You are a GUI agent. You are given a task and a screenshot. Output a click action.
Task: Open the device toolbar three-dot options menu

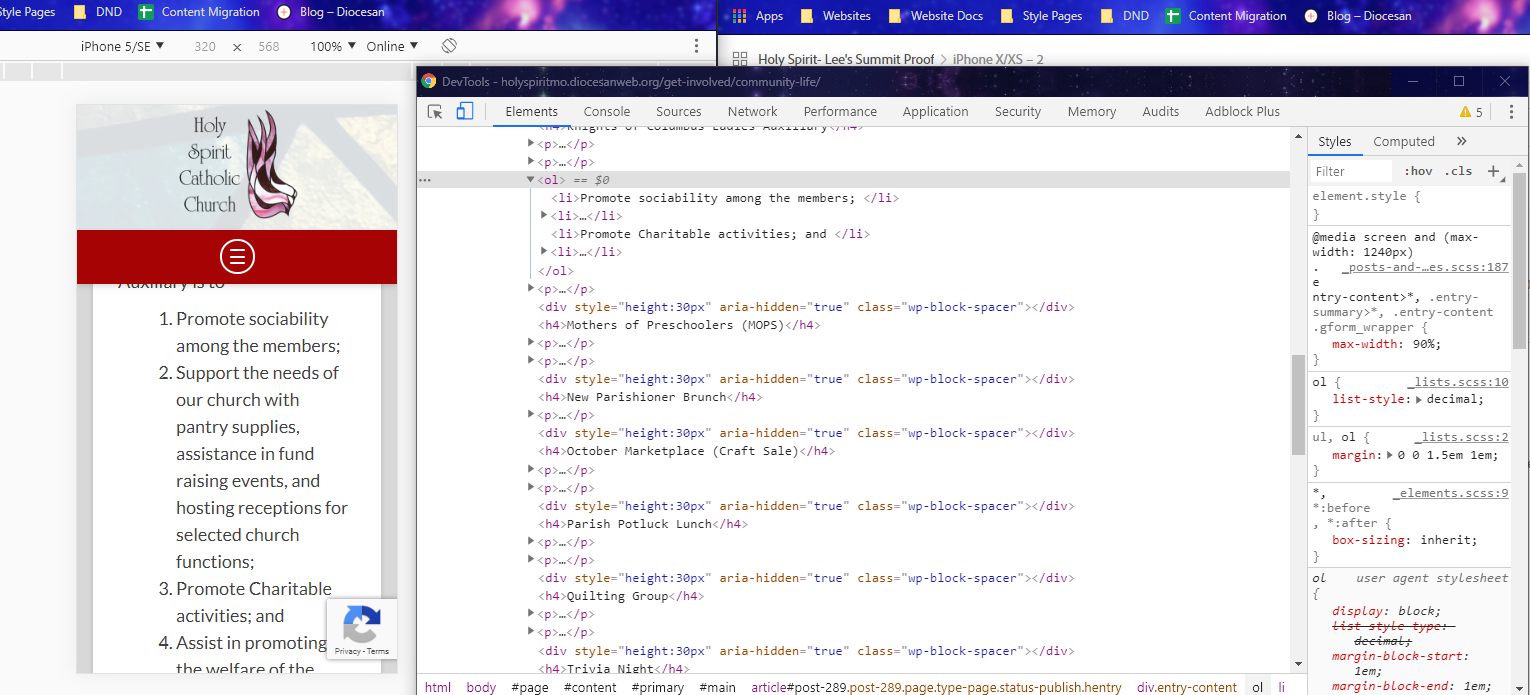point(697,46)
